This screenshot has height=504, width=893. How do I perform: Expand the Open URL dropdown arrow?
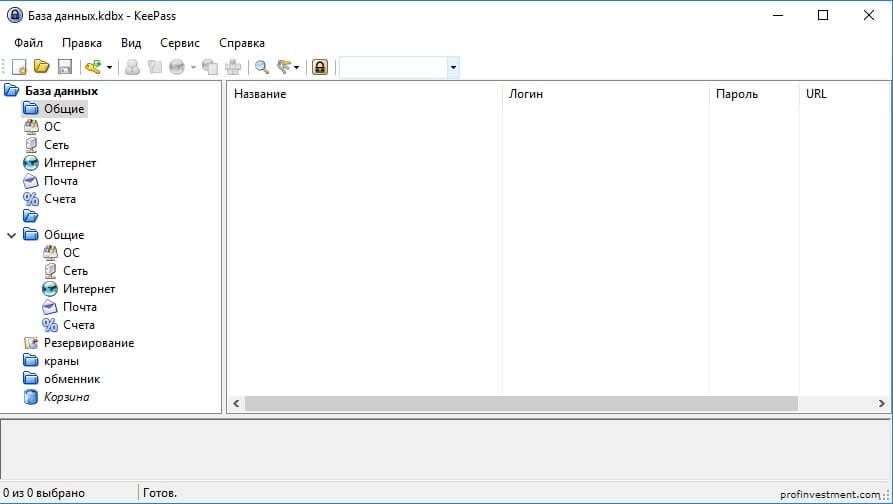pos(194,67)
